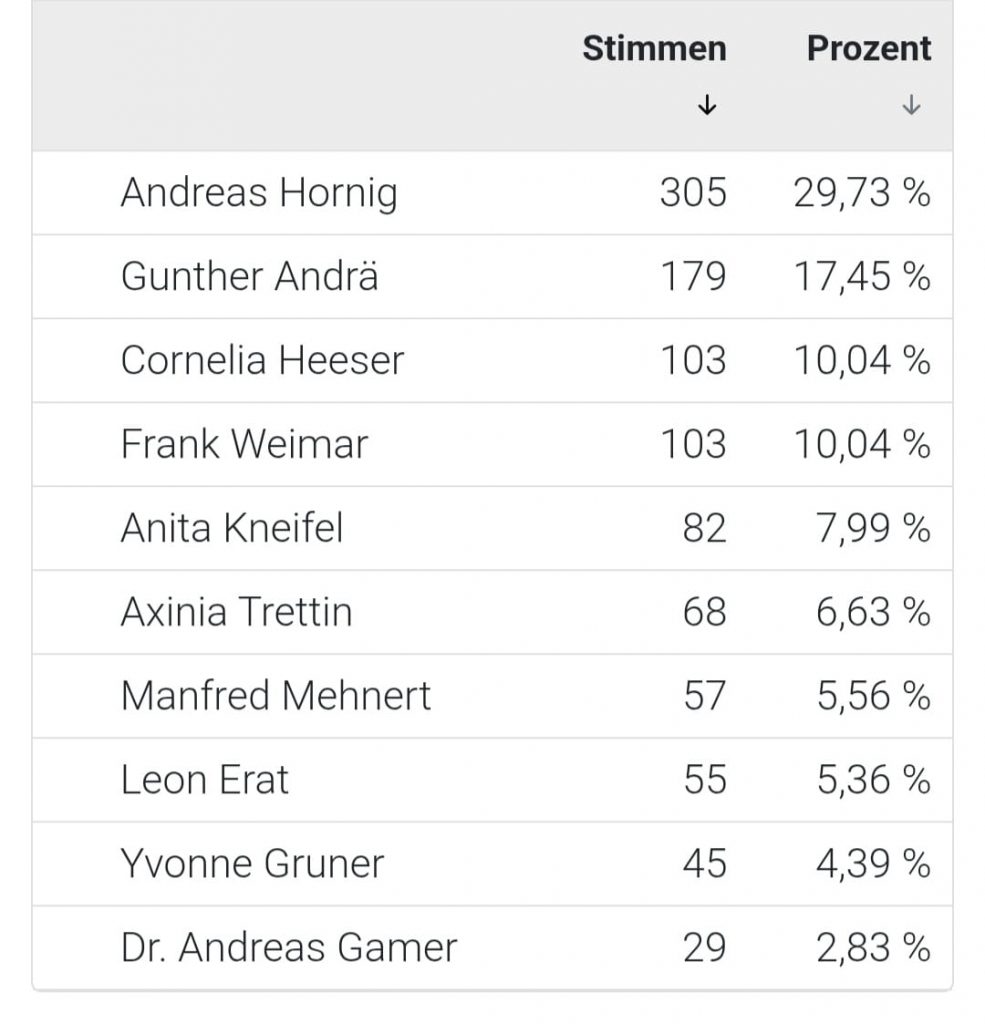
Task: Click the 17,45 % value
Action: [x=862, y=276]
